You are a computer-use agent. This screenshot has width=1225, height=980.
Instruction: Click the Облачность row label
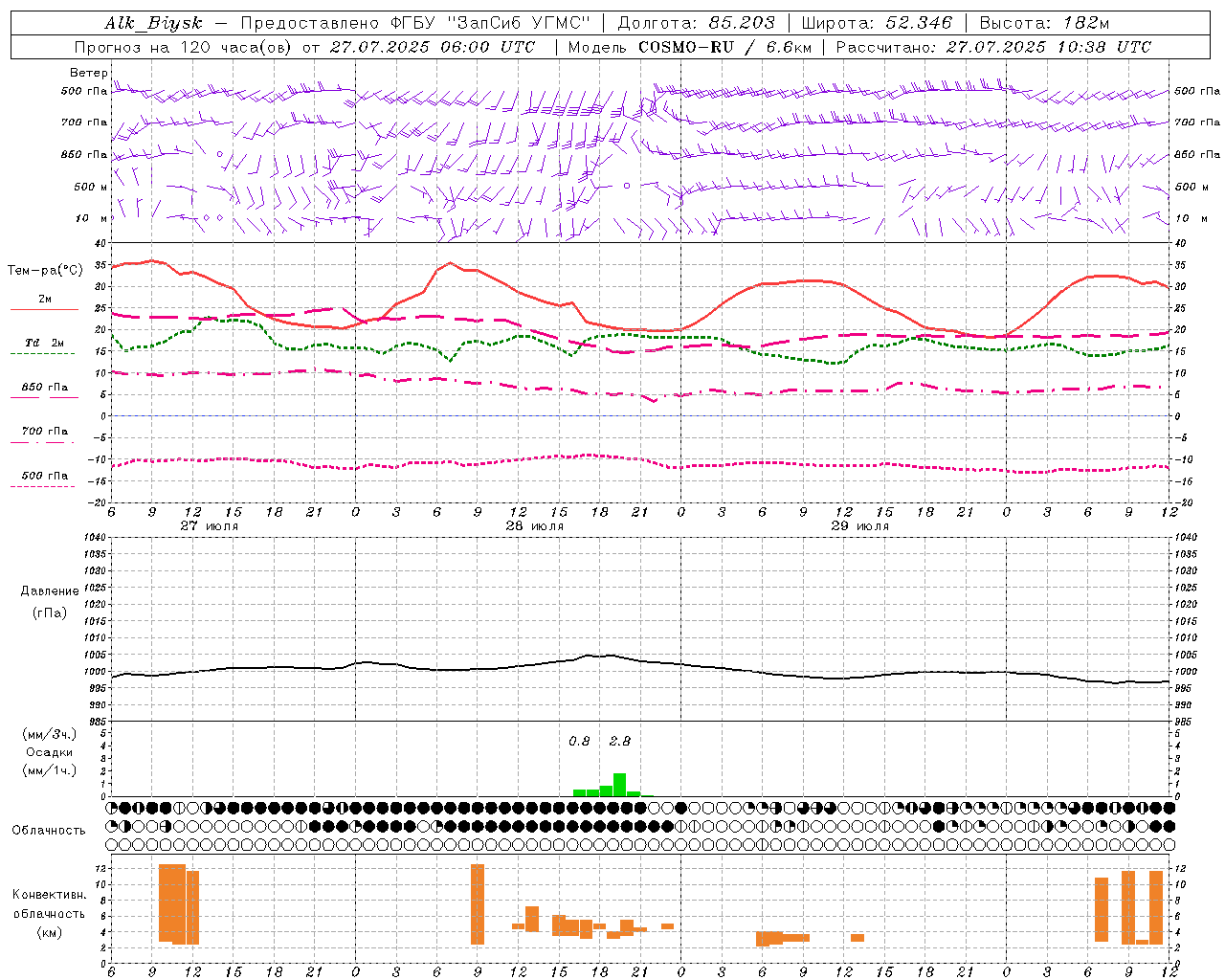[x=49, y=830]
